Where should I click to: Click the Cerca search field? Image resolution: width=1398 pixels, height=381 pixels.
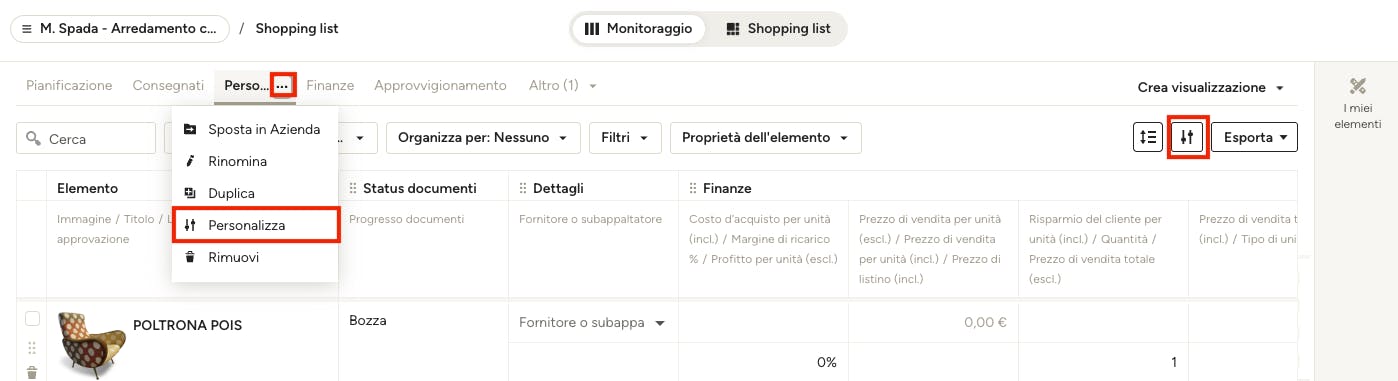click(85, 138)
